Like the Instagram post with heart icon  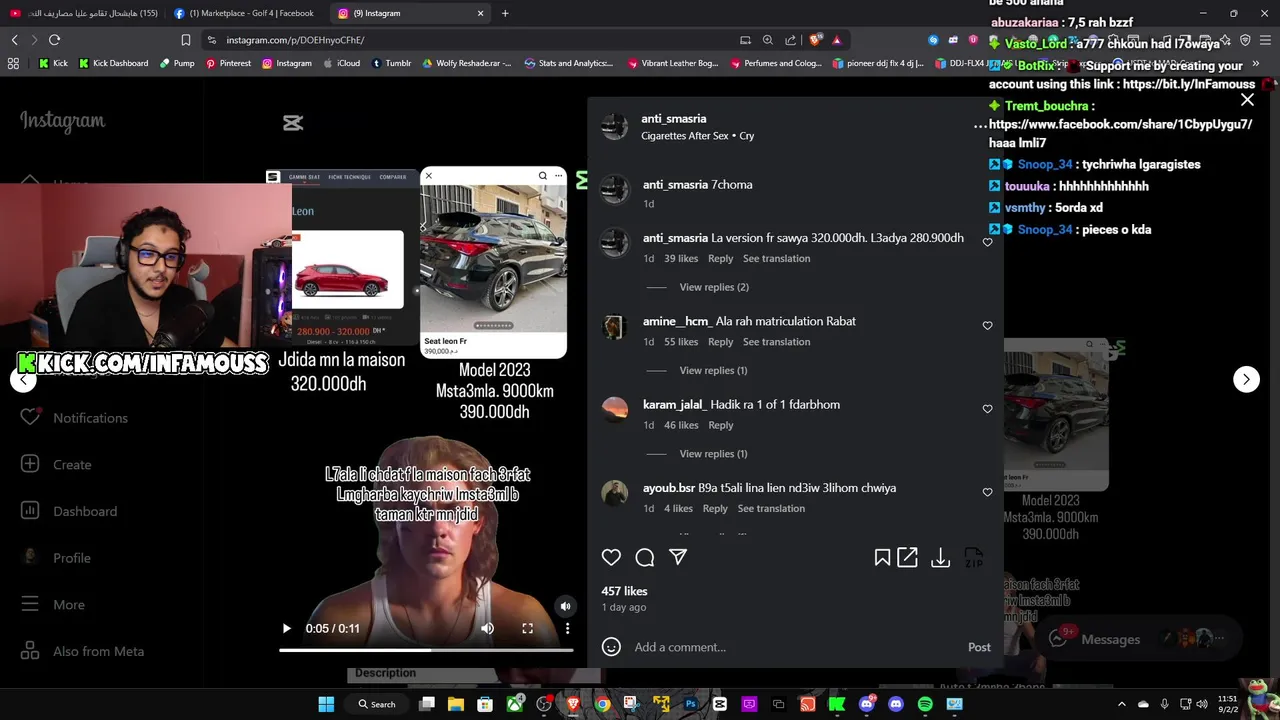coord(611,557)
